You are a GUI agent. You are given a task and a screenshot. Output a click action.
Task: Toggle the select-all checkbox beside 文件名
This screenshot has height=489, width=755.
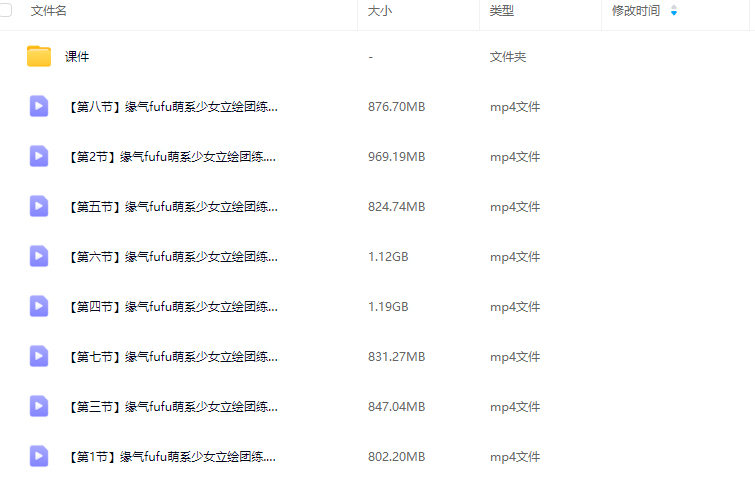[5, 10]
